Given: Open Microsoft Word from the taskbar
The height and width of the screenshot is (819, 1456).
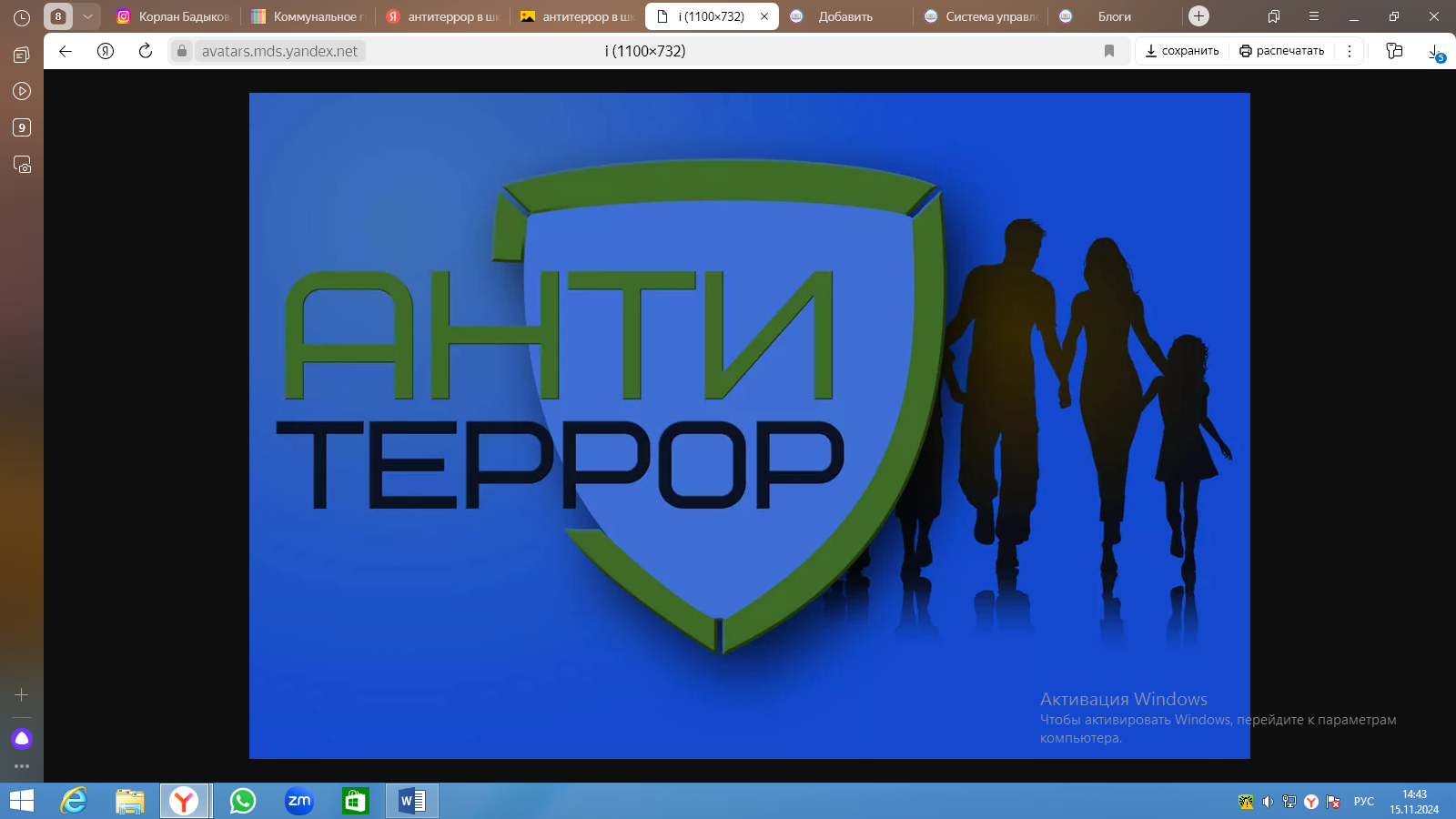Looking at the screenshot, I should [x=412, y=801].
